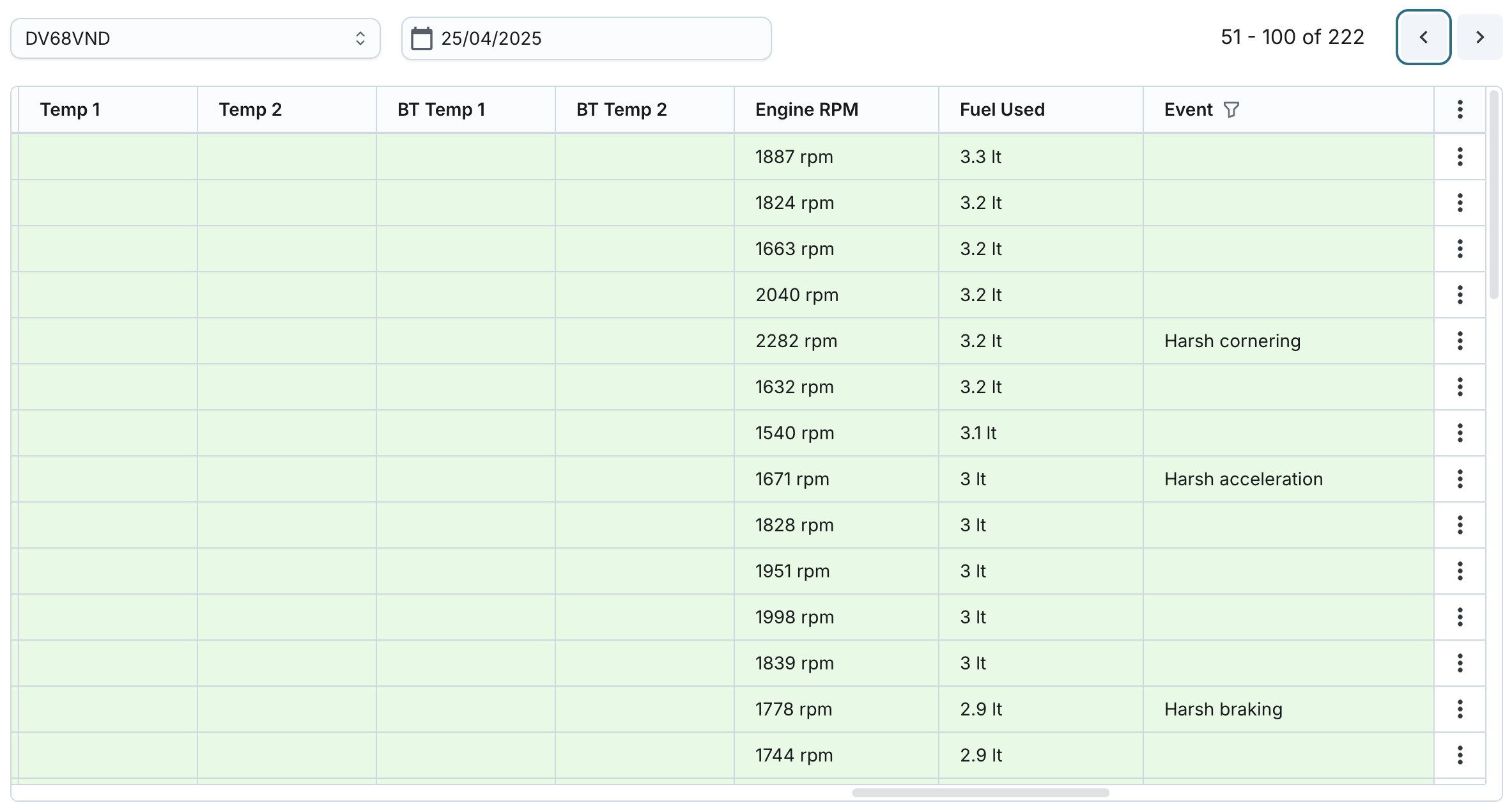Open row menu for 1887 rpm row
This screenshot has height=812, width=1512.
tap(1460, 157)
